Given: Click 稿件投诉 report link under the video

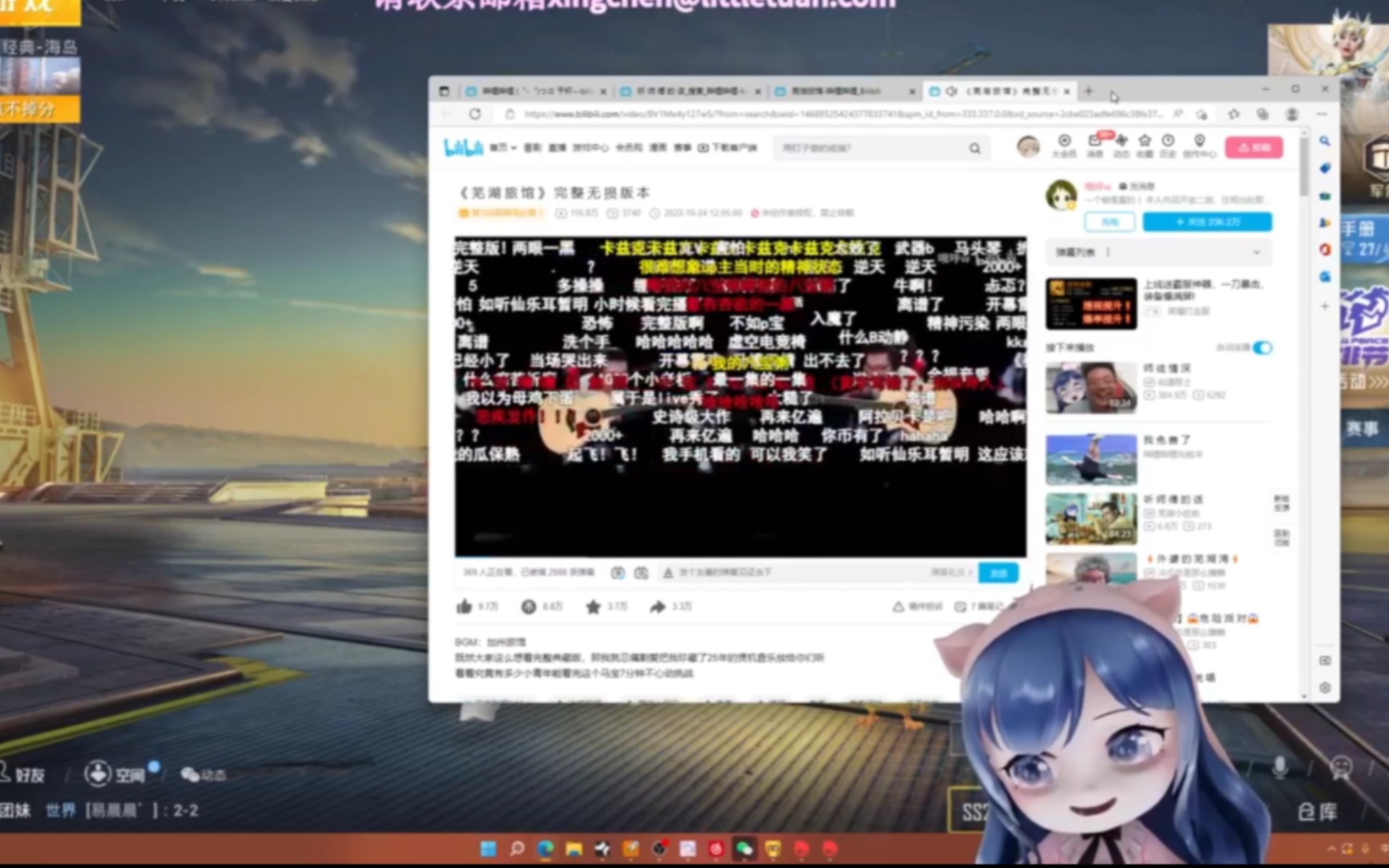Looking at the screenshot, I should coord(918,607).
